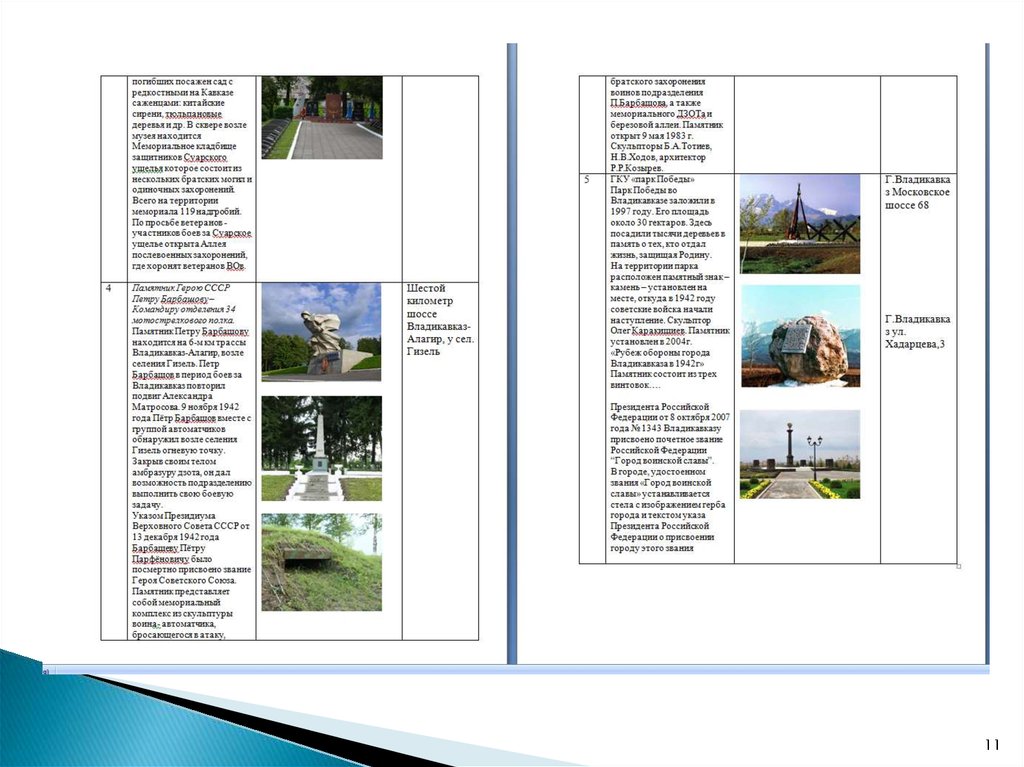This screenshot has width=1024, height=767.
Task: Click the white obelisk monument photo
Action: pos(321,447)
